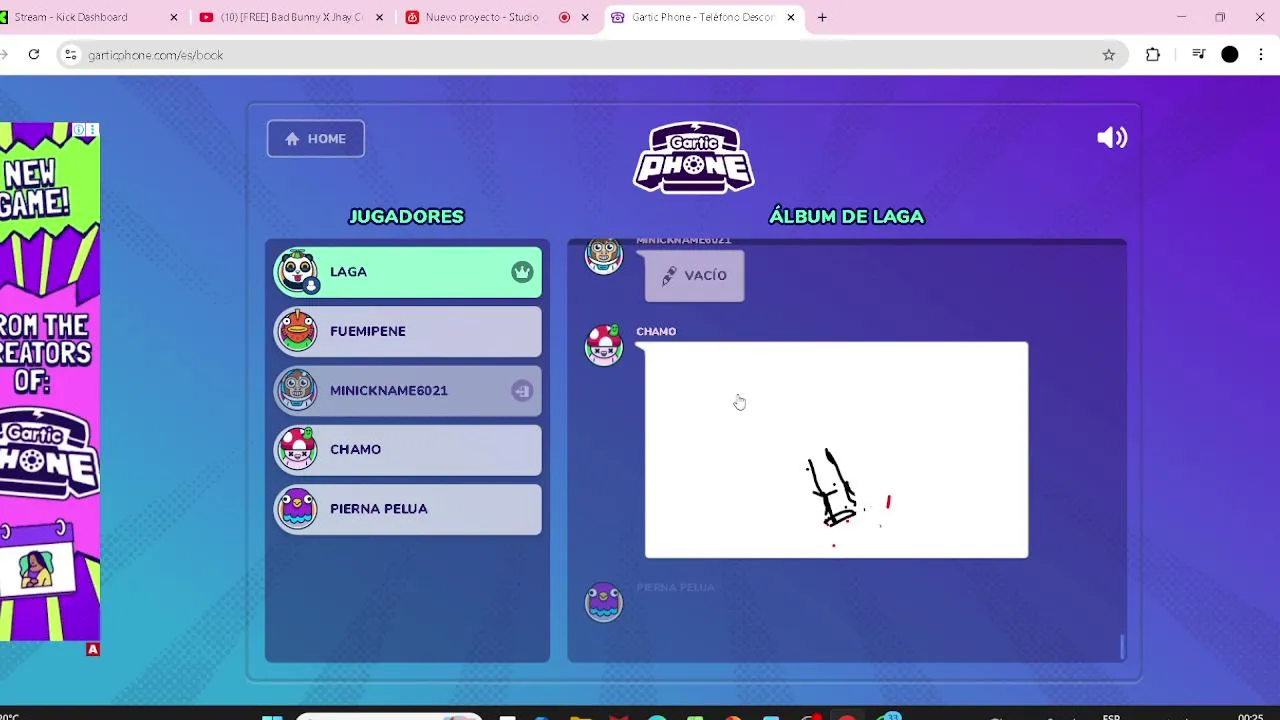The width and height of the screenshot is (1280, 720).
Task: Open the New Game advertisement banner
Action: pyautogui.click(x=50, y=381)
